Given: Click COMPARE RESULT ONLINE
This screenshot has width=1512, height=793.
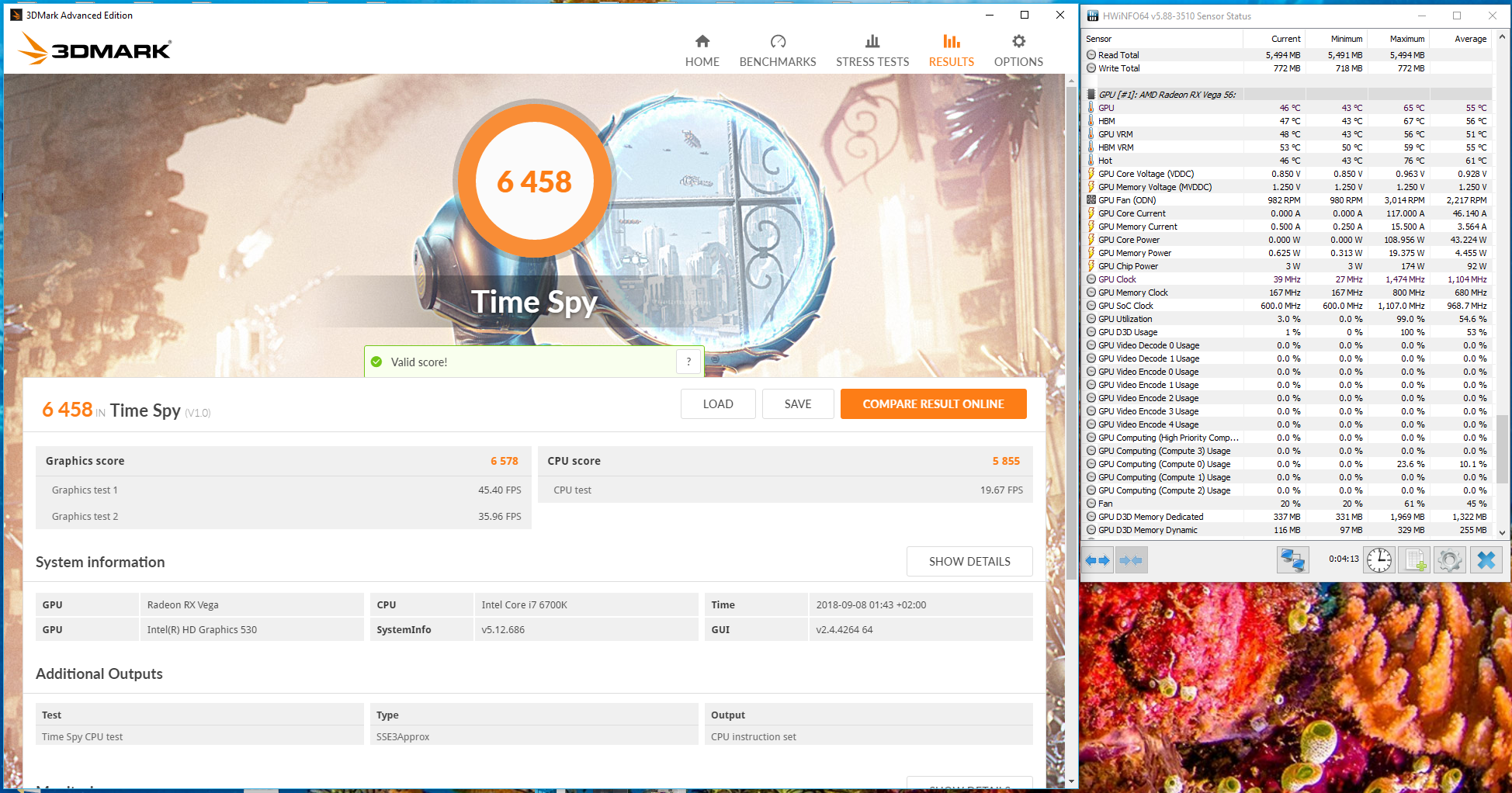Looking at the screenshot, I should pos(934,404).
